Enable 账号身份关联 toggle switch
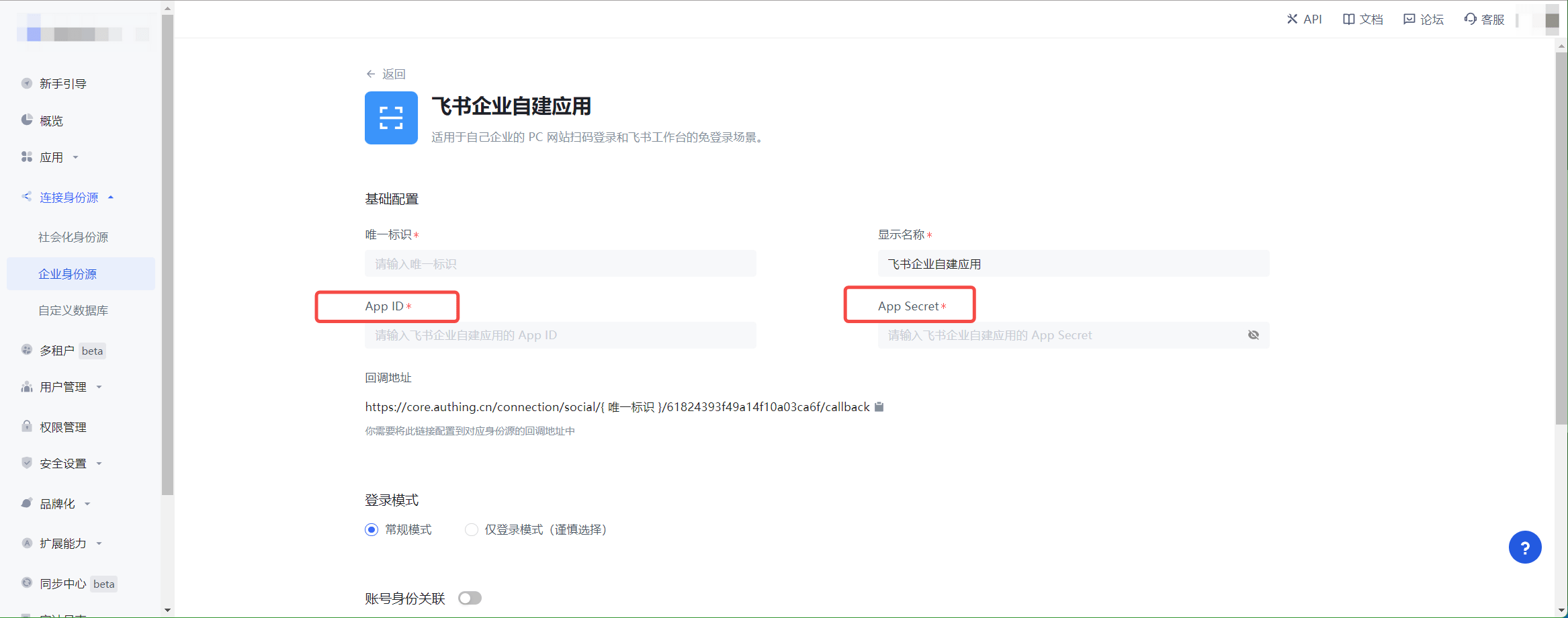This screenshot has width=1568, height=618. pos(470,599)
